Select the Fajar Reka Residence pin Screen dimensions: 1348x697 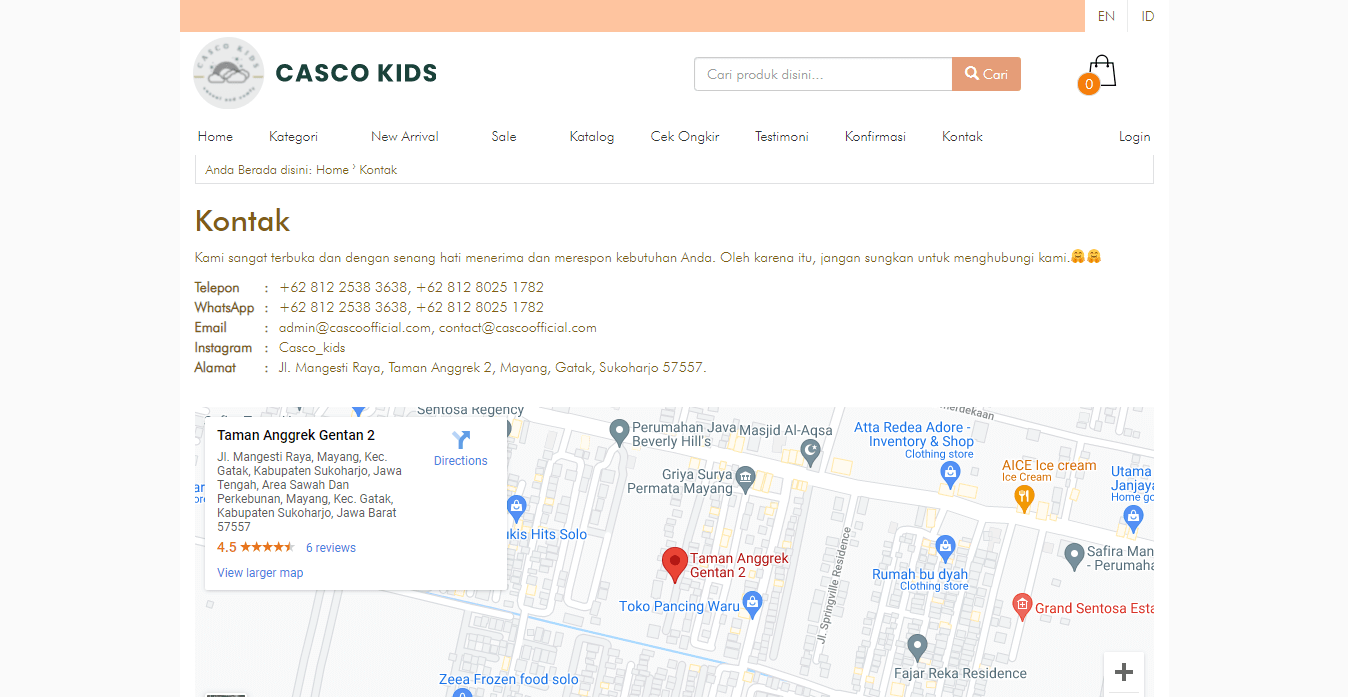click(917, 646)
